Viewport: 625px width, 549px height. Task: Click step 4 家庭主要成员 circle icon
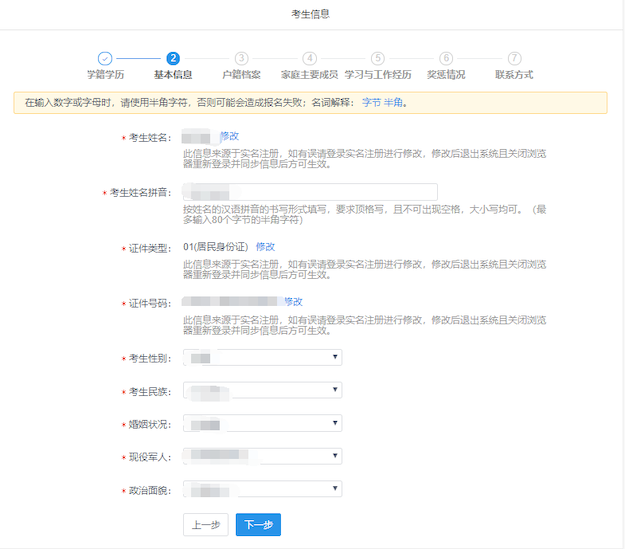[x=310, y=59]
